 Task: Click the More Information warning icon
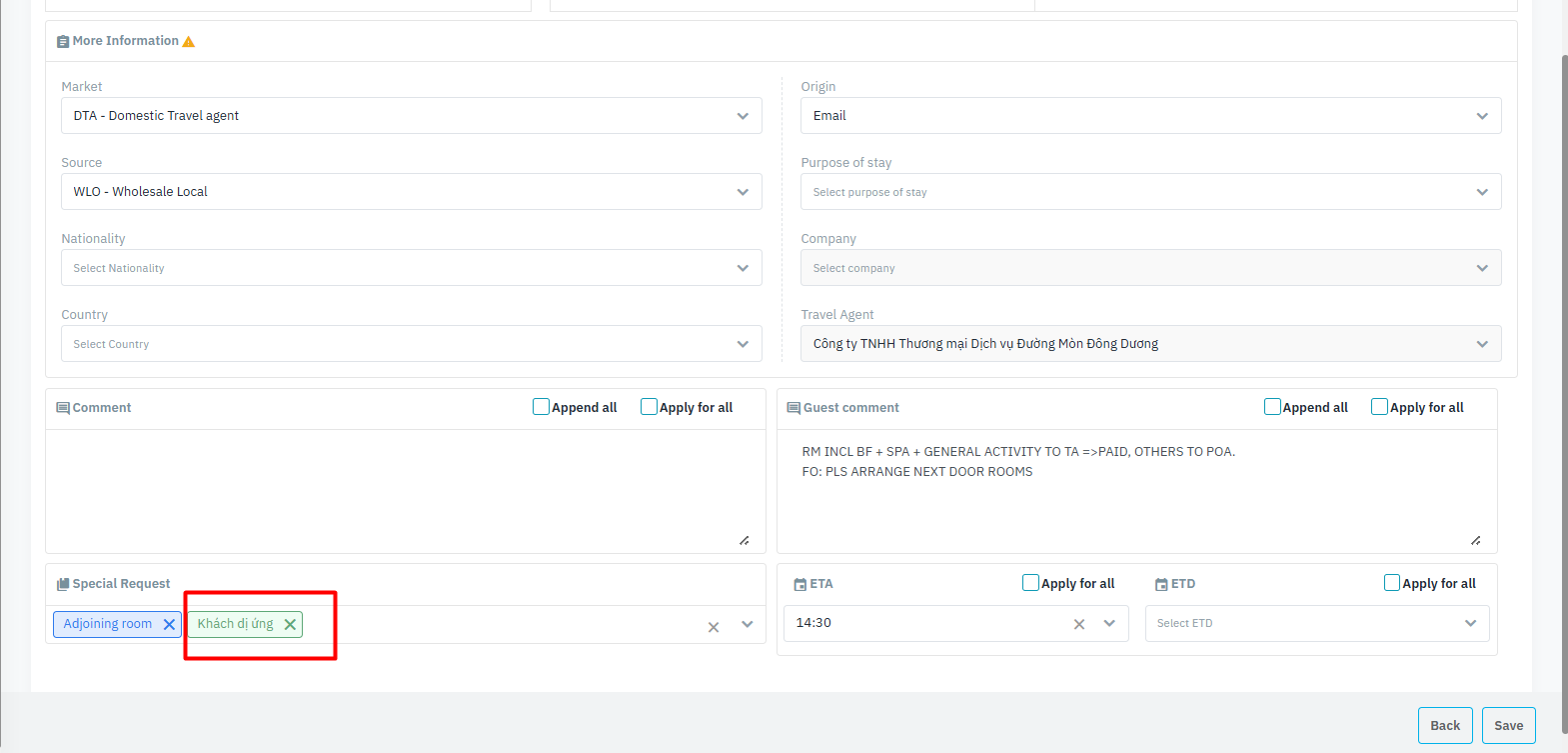click(x=189, y=42)
